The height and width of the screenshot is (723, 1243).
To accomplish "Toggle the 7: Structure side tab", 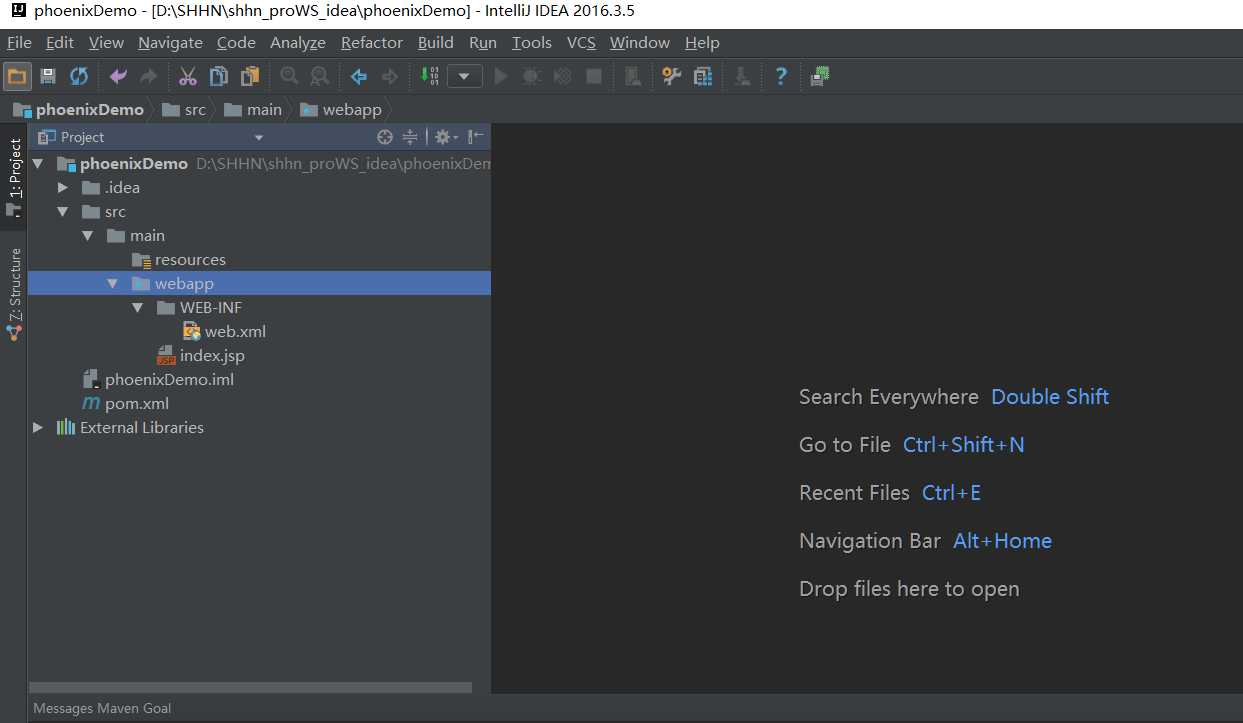I will (x=14, y=293).
